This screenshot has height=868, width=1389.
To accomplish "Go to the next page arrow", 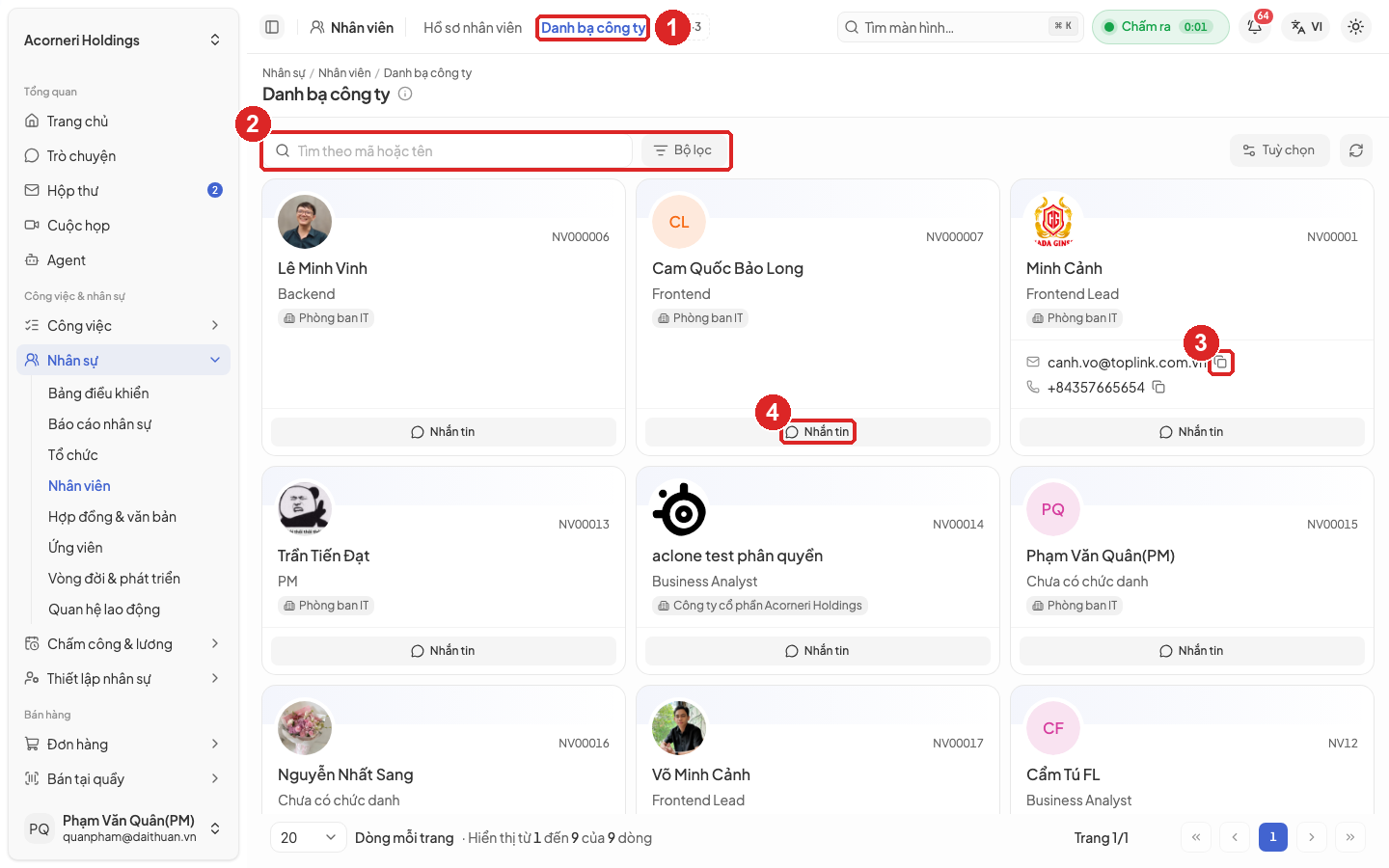I will pos(1311,837).
